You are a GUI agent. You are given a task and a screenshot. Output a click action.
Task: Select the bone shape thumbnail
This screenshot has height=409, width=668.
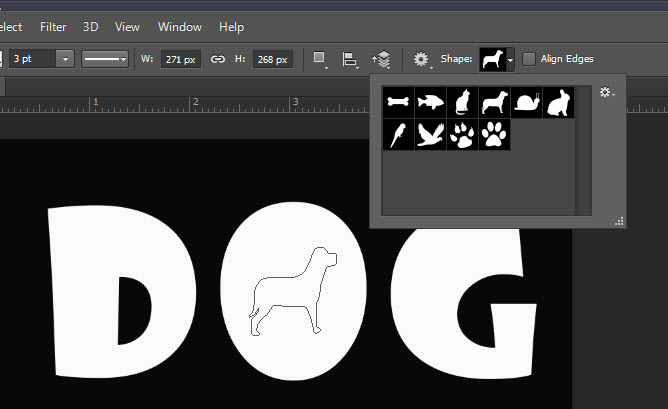point(398,102)
